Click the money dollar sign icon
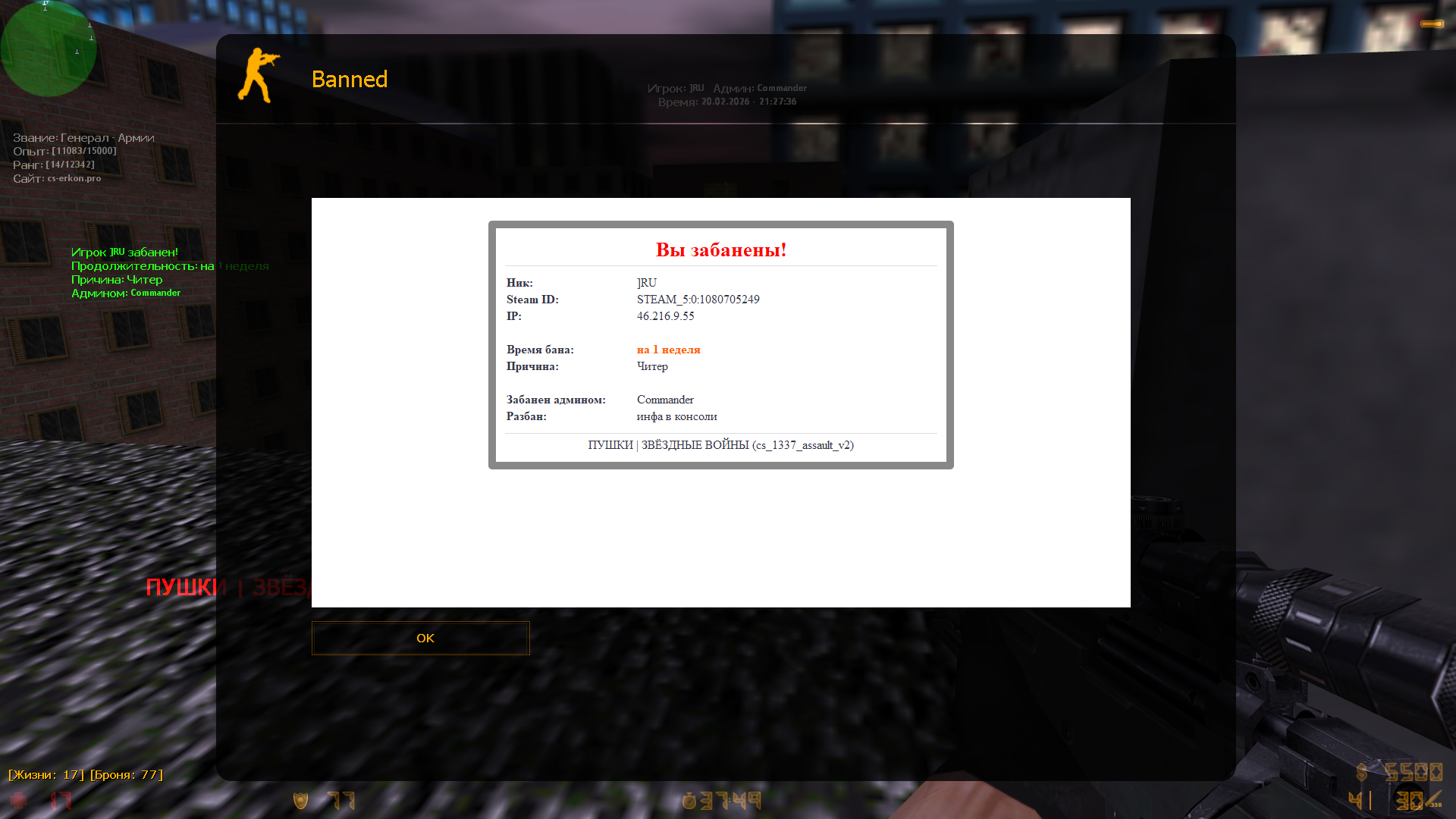This screenshot has width=1456, height=819. [1362, 772]
